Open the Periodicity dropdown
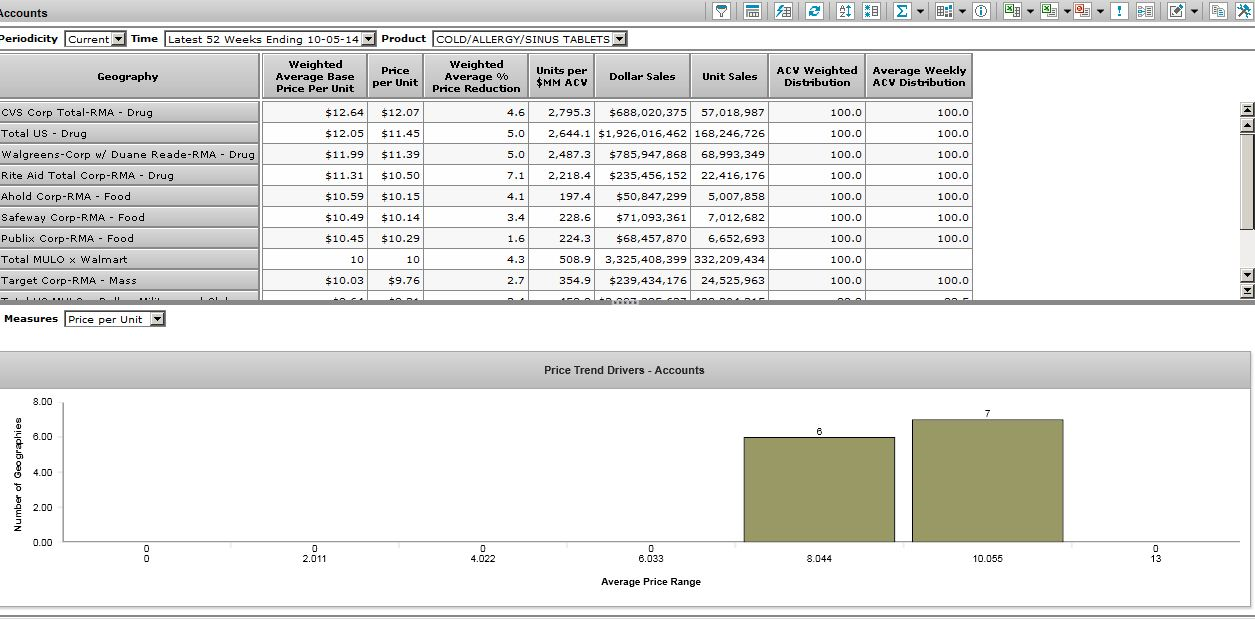This screenshot has height=619, width=1255. [x=119, y=39]
